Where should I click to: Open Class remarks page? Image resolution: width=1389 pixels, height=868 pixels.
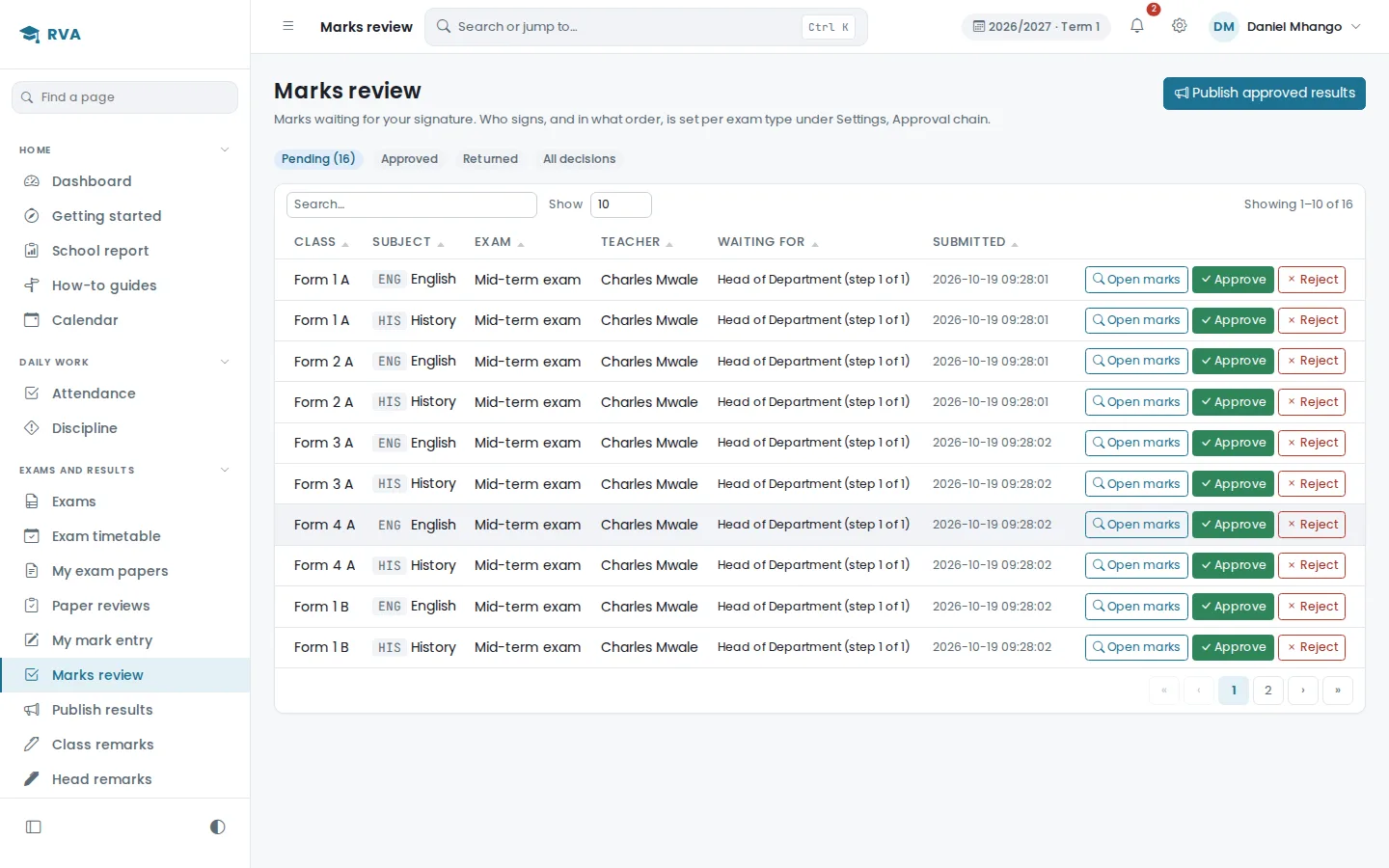pos(125,745)
